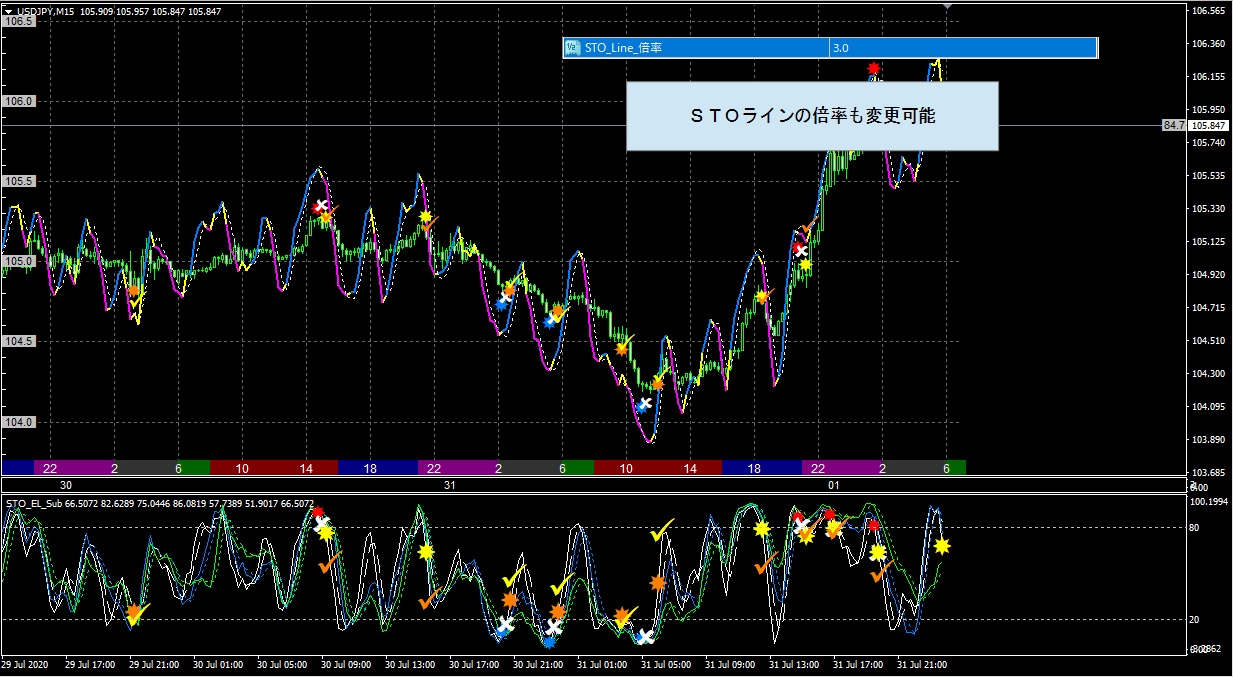1233x677 pixels.
Task: Click the 105.0 round-number level label on the left
Action: [19, 261]
